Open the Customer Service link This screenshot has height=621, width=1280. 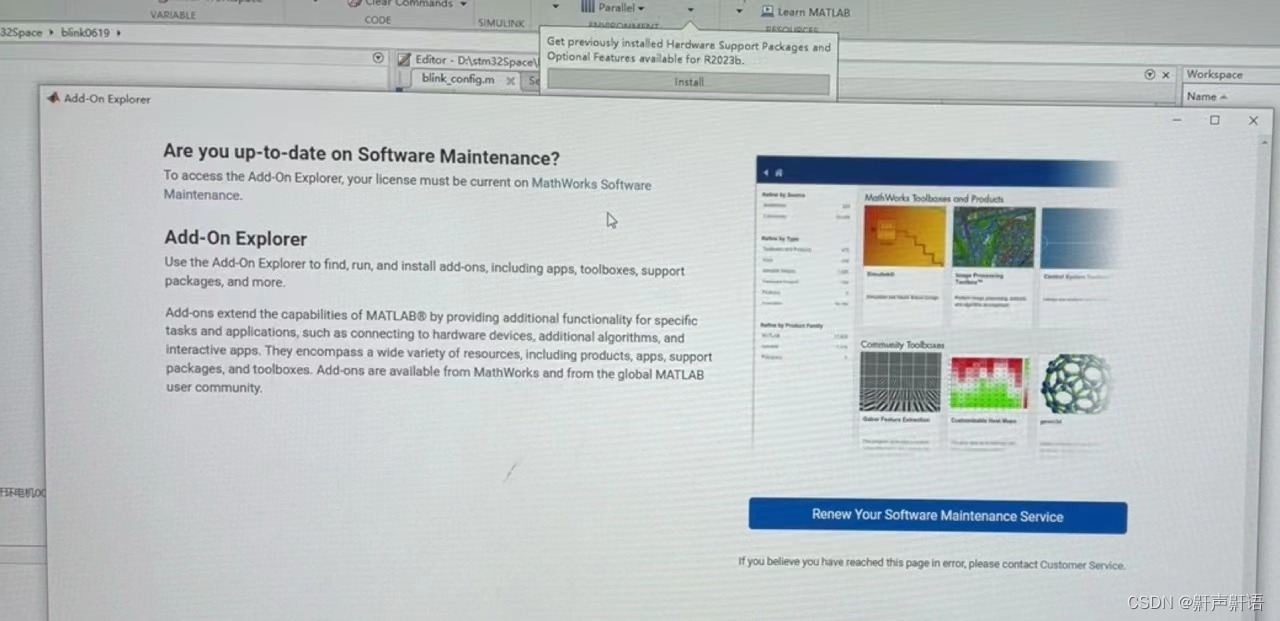click(x=1081, y=565)
